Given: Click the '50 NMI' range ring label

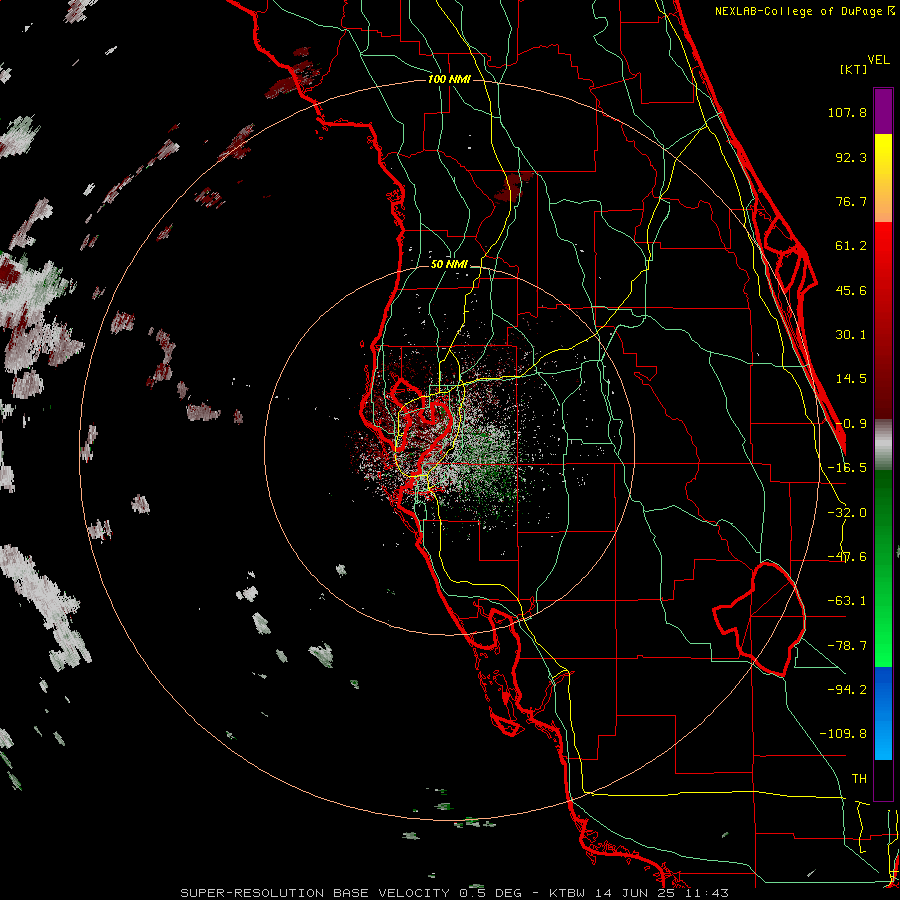Looking at the screenshot, I should 449,265.
